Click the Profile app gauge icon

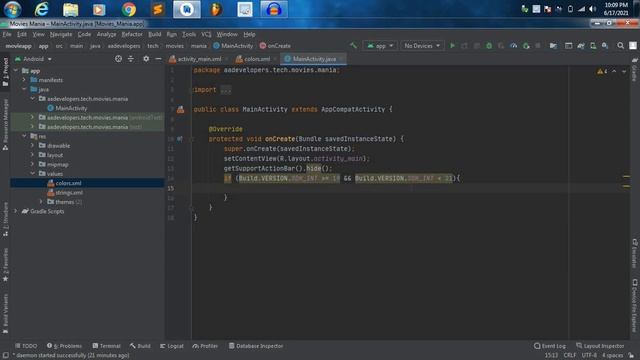(513, 46)
